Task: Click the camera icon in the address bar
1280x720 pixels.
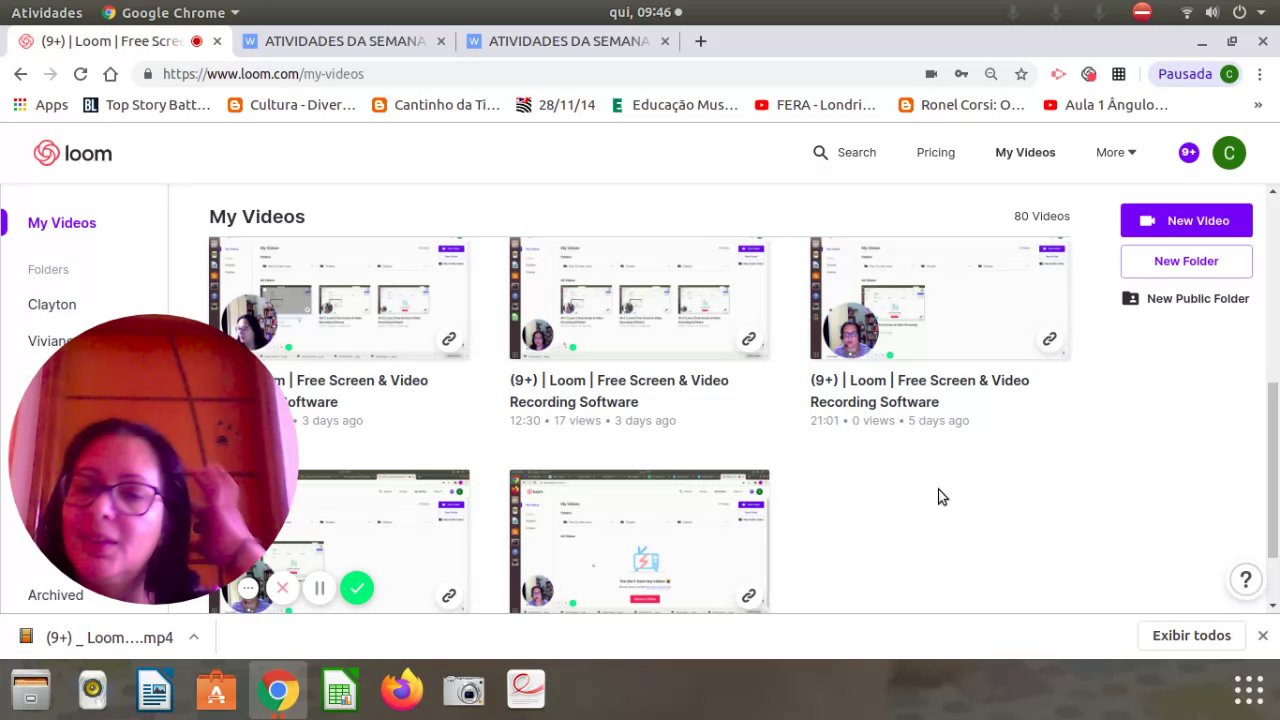Action: point(931,74)
